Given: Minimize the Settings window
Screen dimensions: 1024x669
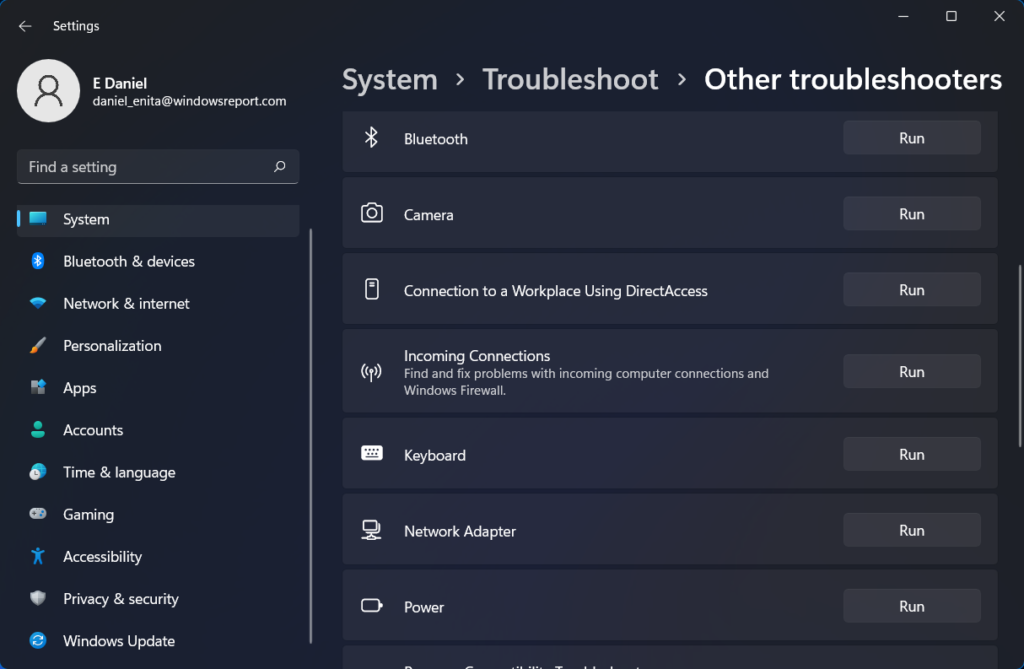Looking at the screenshot, I should [x=903, y=16].
